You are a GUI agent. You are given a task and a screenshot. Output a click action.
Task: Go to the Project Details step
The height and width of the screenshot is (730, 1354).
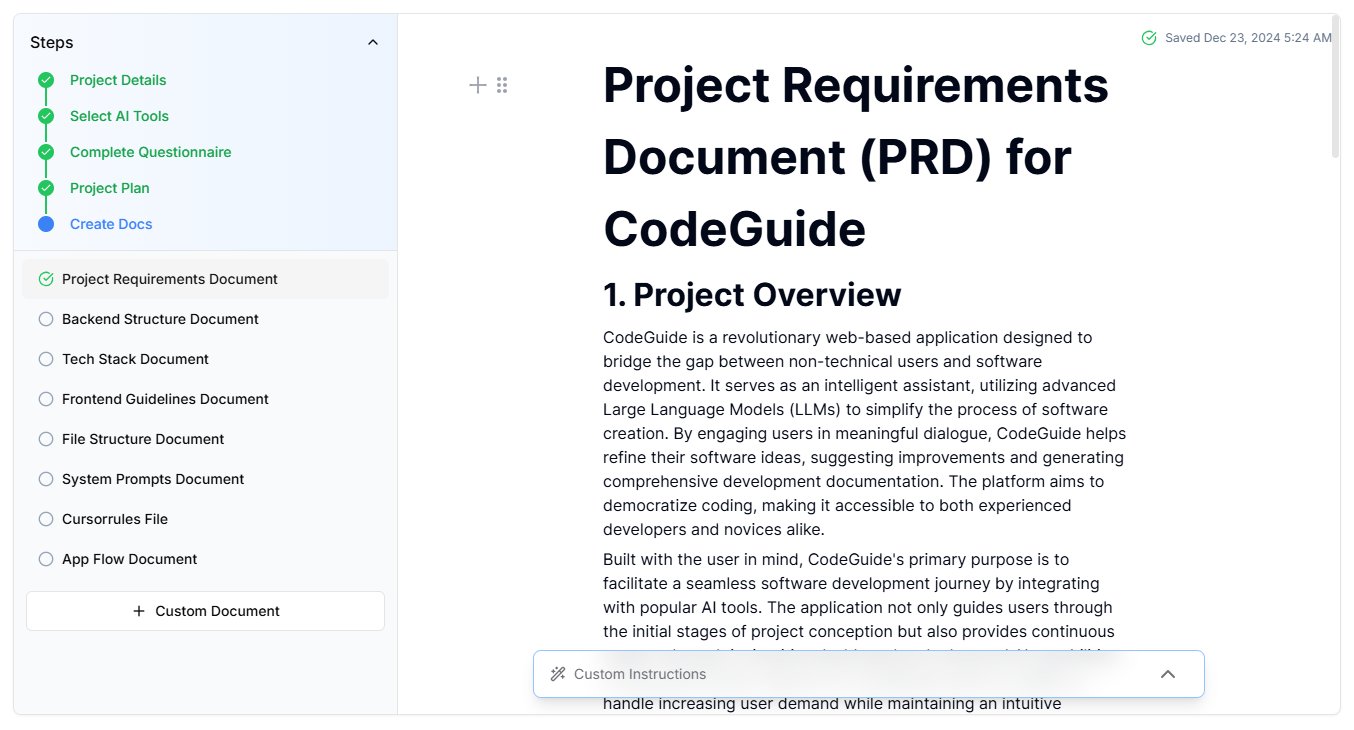(x=118, y=80)
